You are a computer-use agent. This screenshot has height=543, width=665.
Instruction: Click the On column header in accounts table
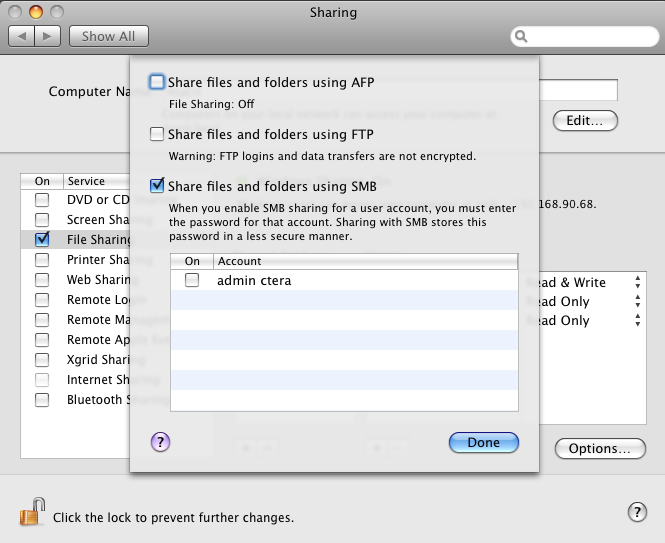click(x=192, y=261)
